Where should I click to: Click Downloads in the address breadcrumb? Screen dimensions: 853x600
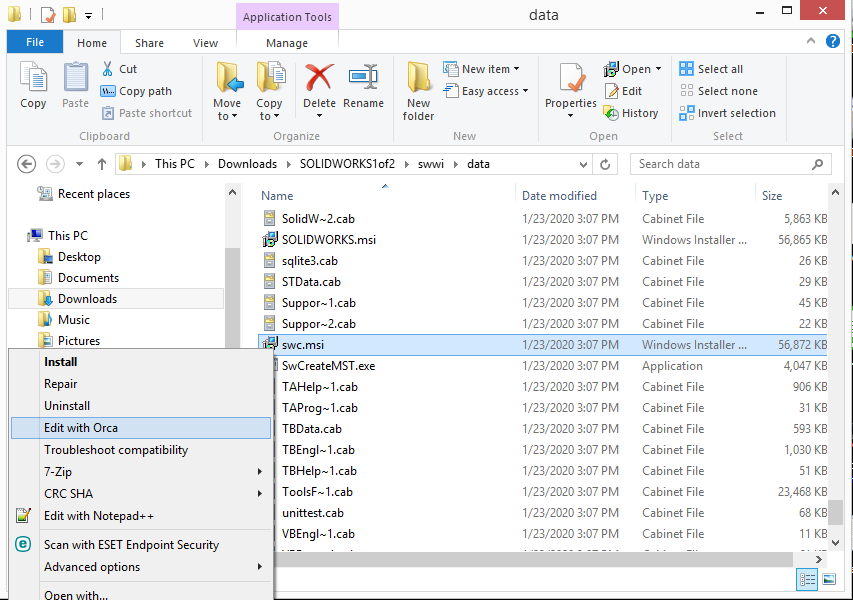[247, 164]
